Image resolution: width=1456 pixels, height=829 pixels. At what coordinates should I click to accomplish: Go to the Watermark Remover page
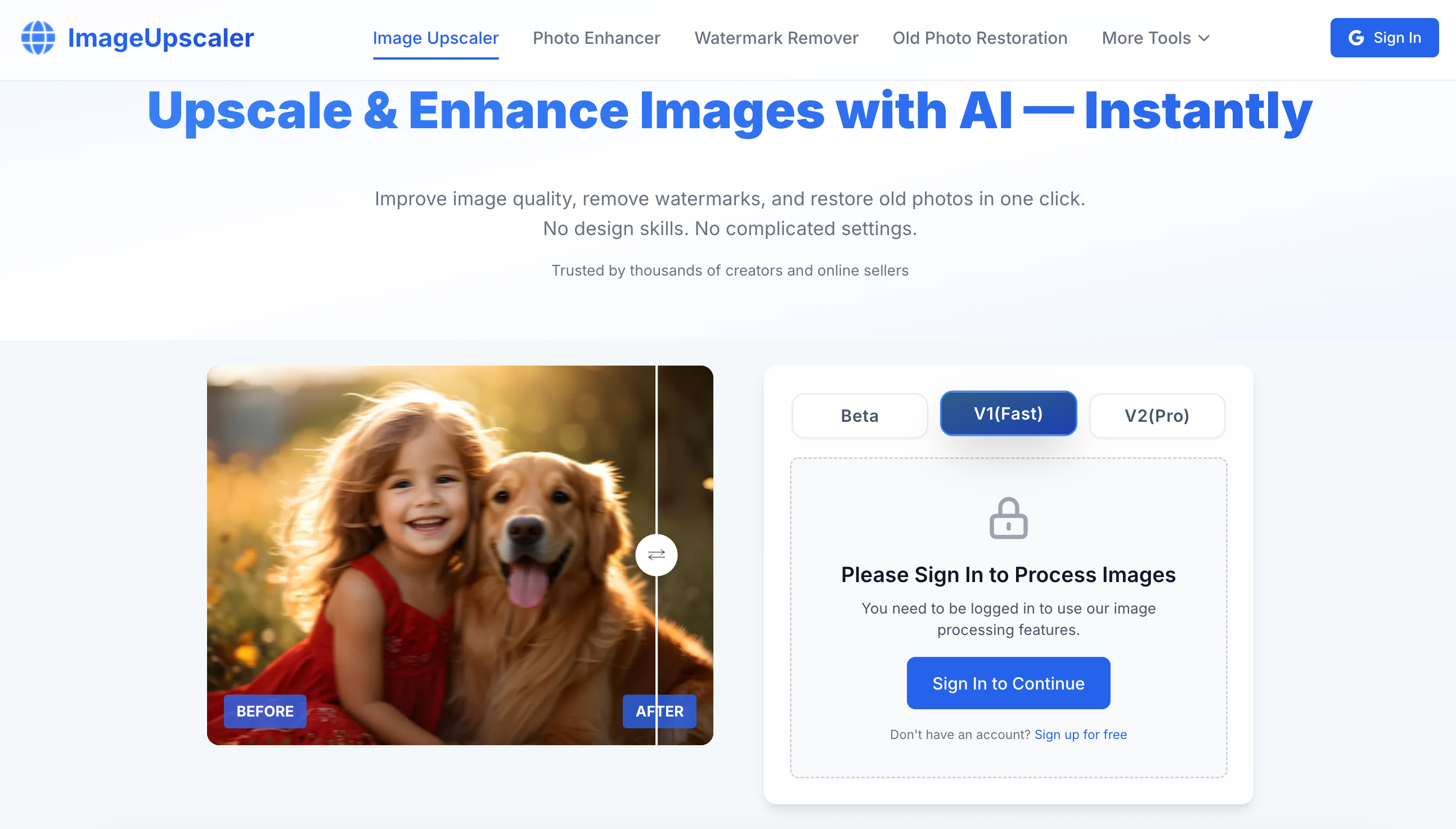click(776, 38)
